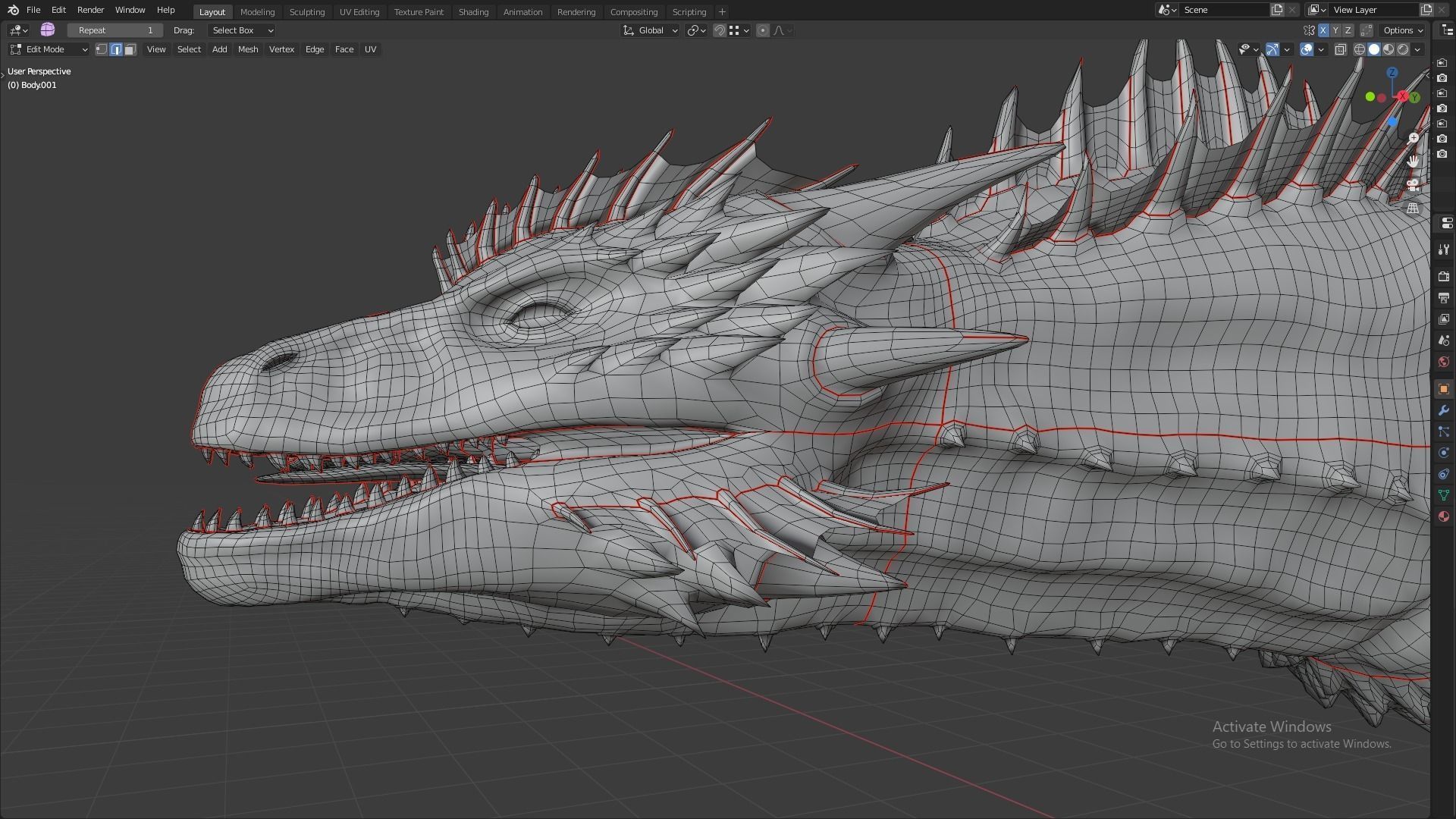Open the File menu
Image resolution: width=1456 pixels, height=819 pixels.
33,10
